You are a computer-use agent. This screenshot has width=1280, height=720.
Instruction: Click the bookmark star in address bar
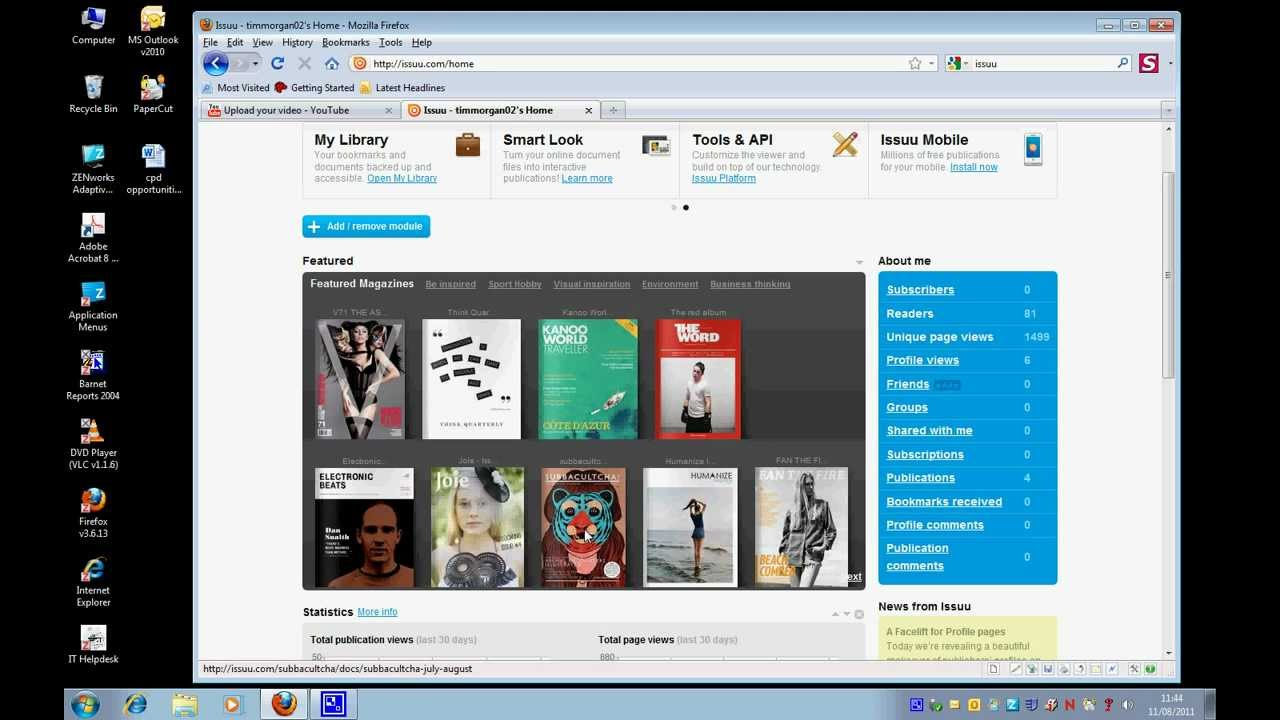pyautogui.click(x=915, y=63)
